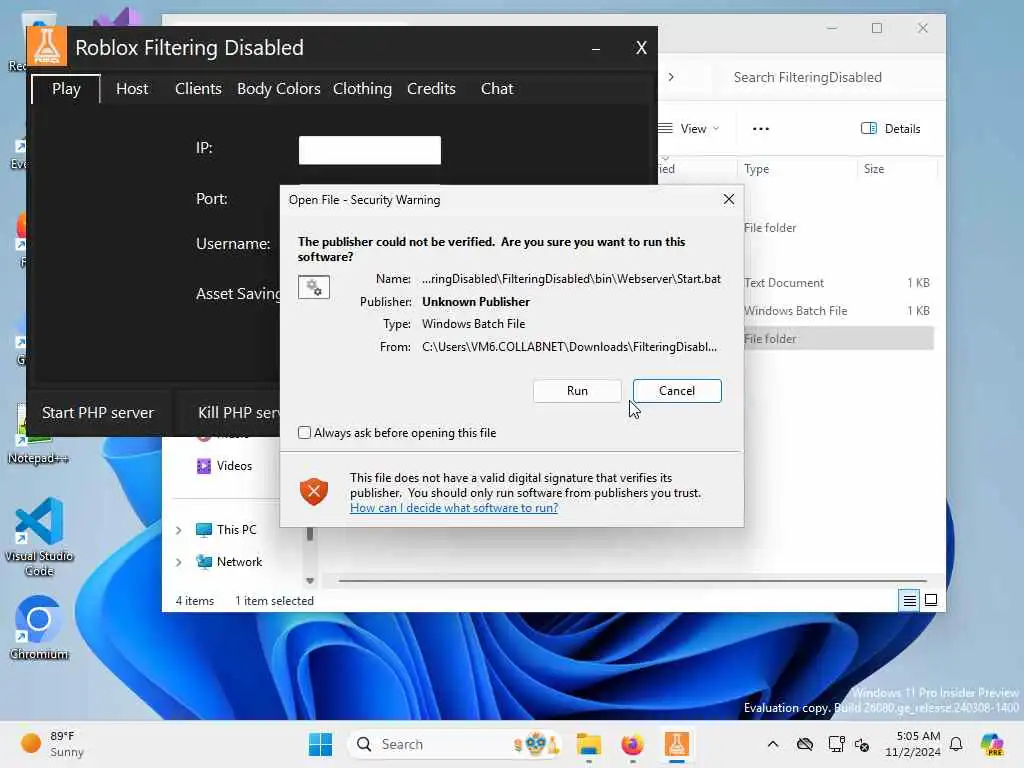Image resolution: width=1024 pixels, height=768 pixels.
Task: Click the batch file gear icon in dialog
Action: (x=314, y=287)
